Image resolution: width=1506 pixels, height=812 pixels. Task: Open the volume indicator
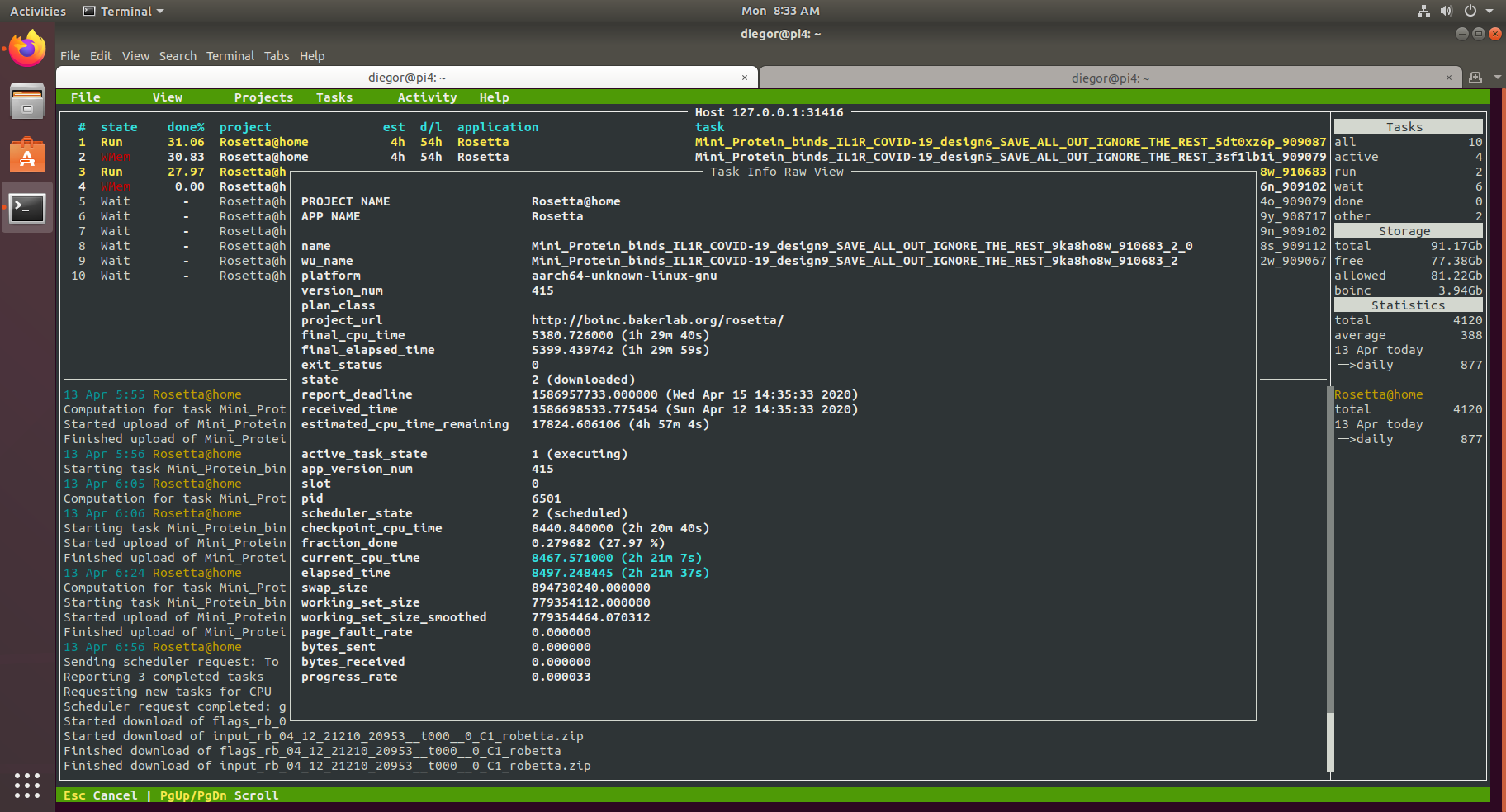tap(1447, 11)
